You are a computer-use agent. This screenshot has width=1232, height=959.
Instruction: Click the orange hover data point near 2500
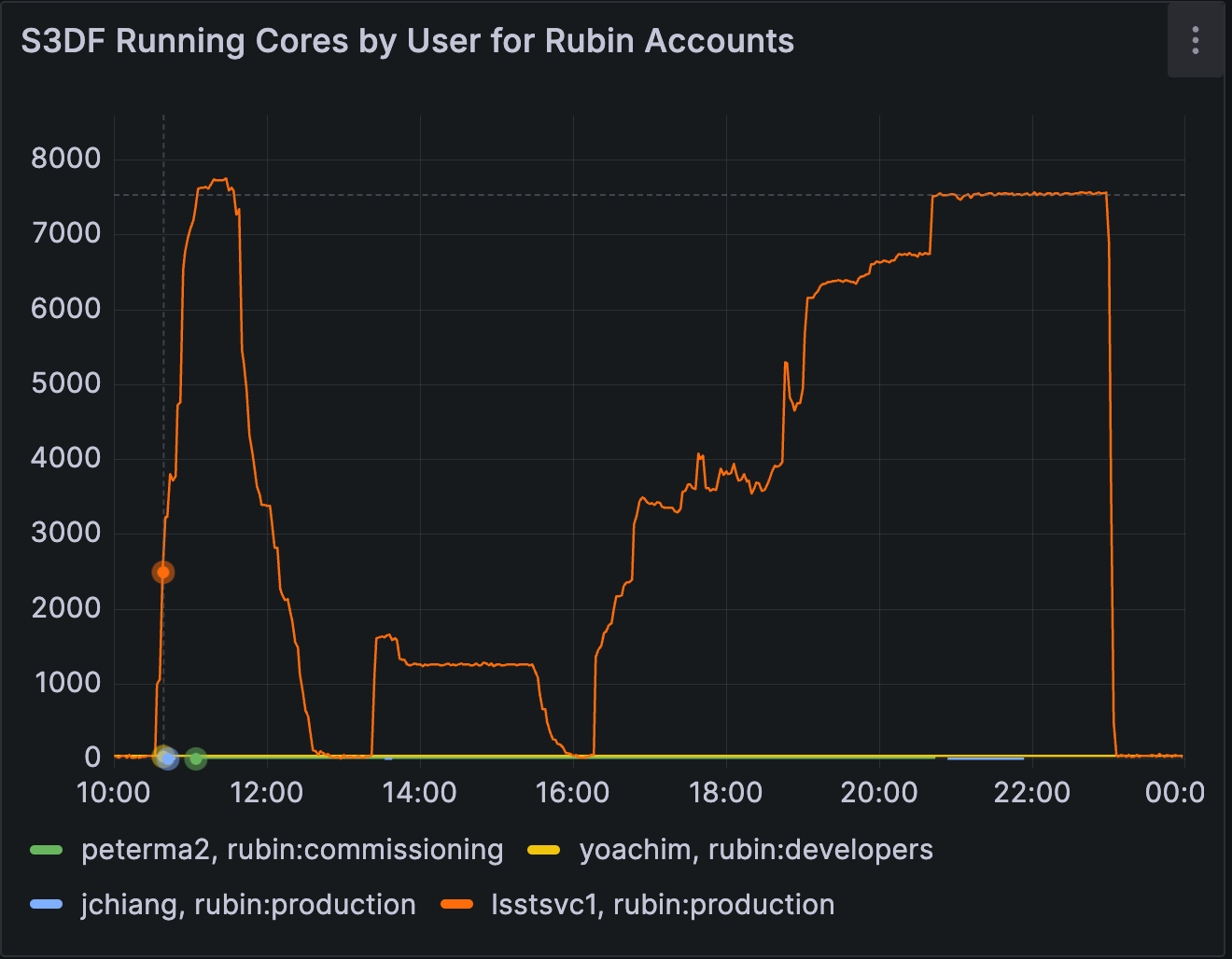tap(163, 572)
